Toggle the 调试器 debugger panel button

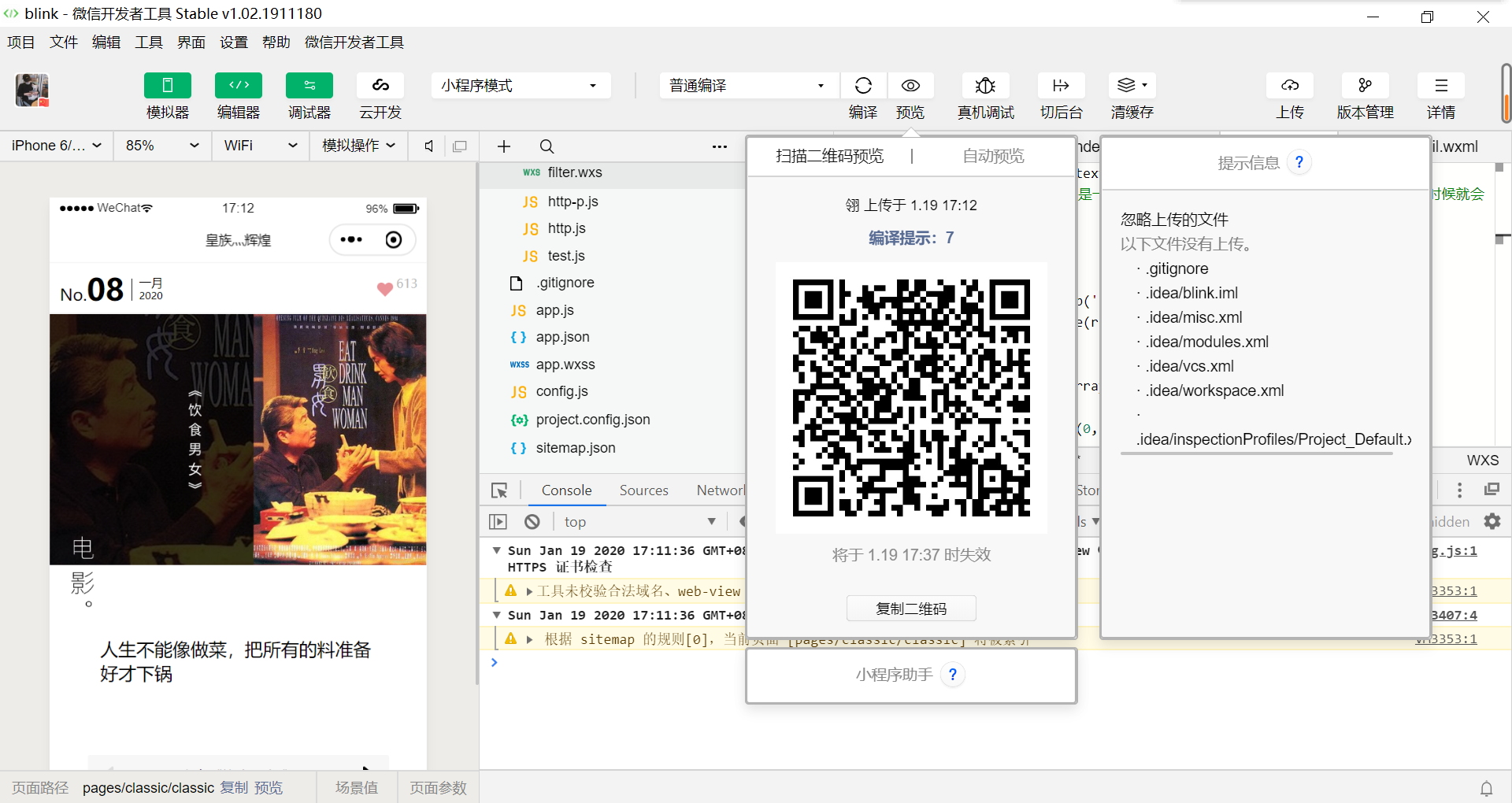point(309,85)
